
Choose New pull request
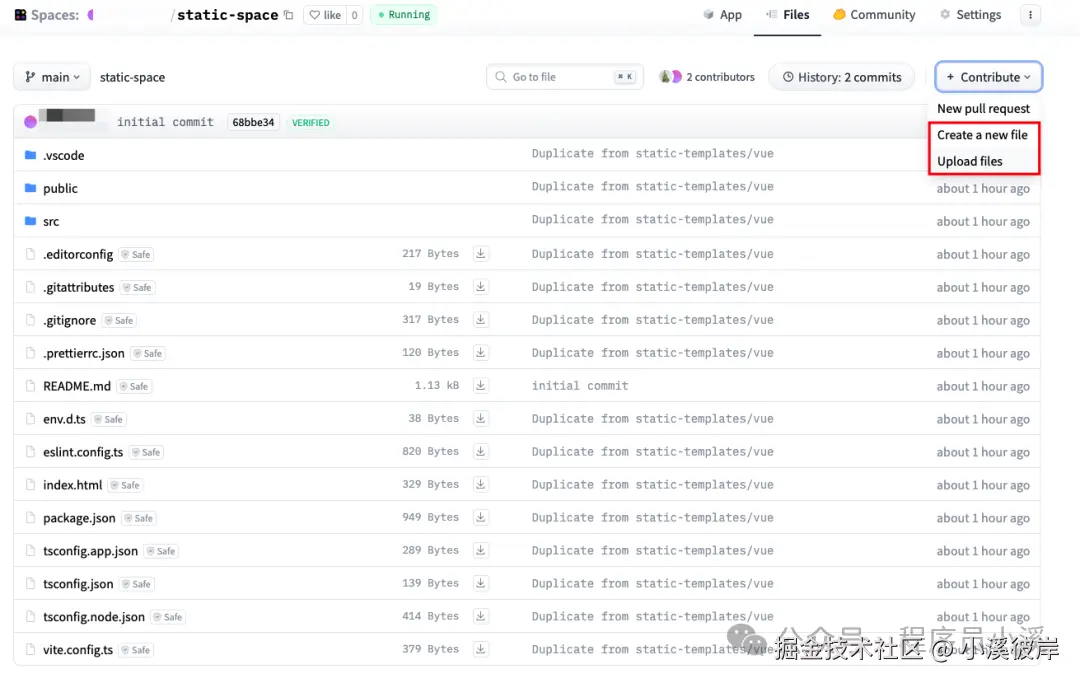click(x=983, y=108)
